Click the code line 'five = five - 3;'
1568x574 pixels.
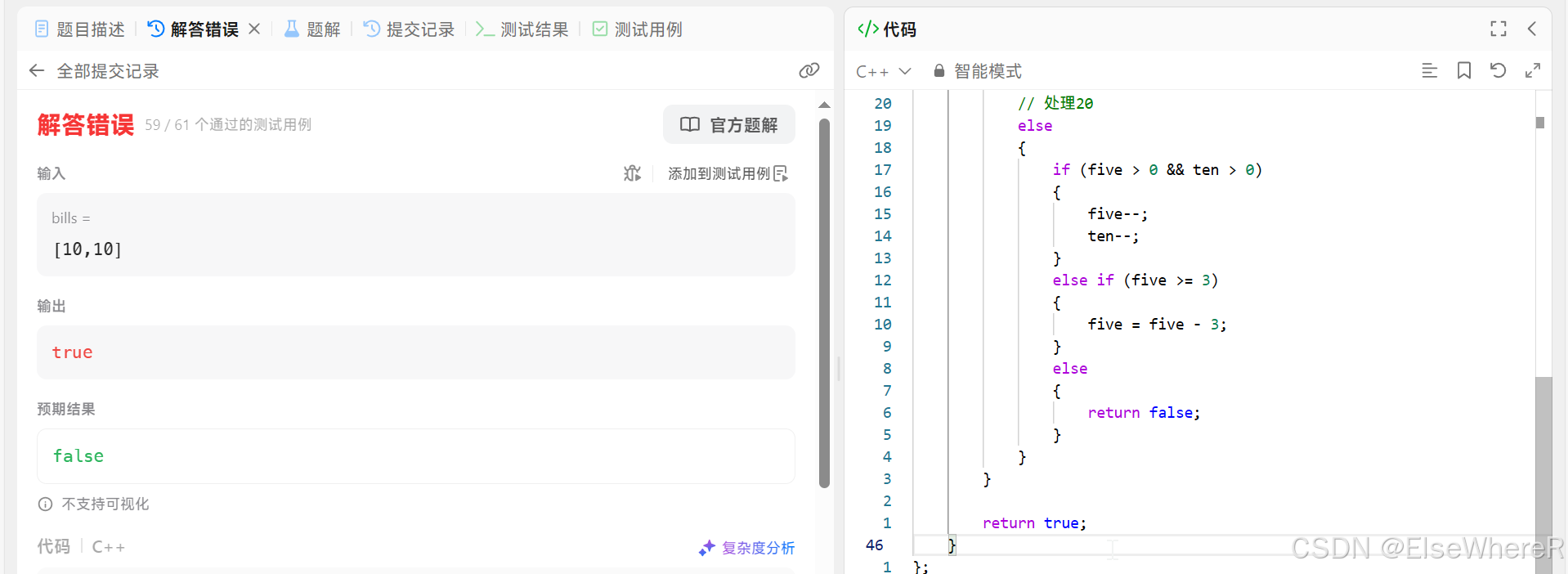1157,325
